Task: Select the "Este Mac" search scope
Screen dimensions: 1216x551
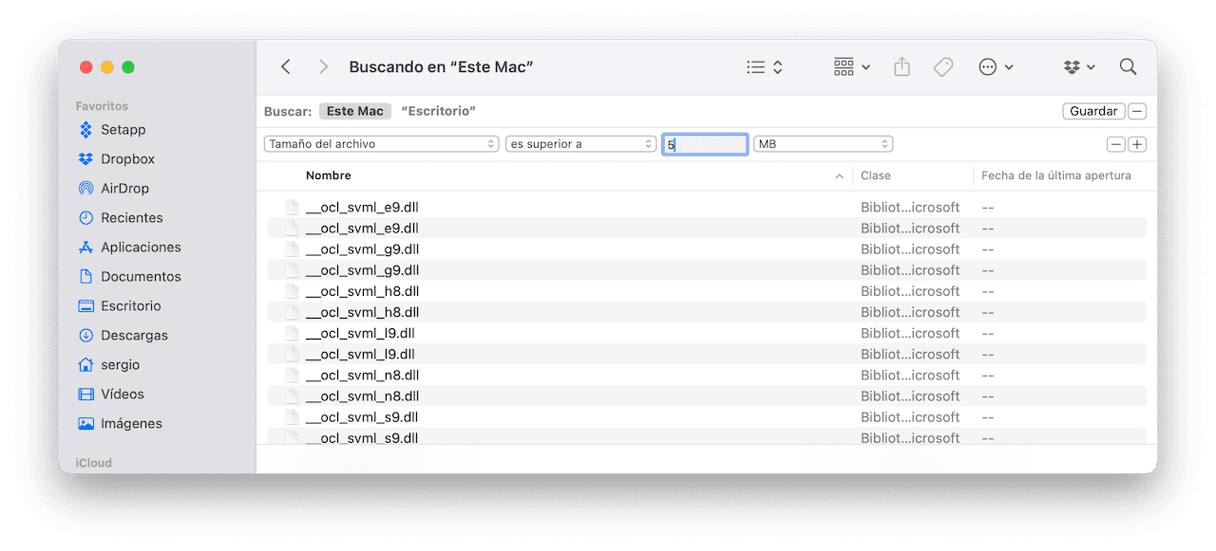Action: point(355,111)
